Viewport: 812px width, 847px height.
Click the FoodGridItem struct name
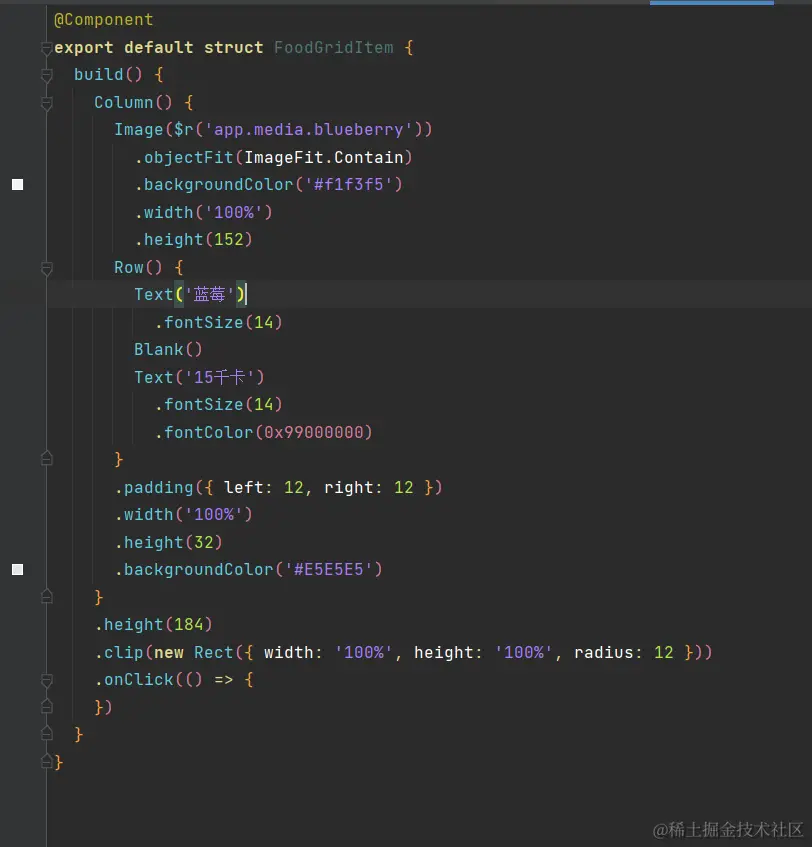pyautogui.click(x=334, y=48)
